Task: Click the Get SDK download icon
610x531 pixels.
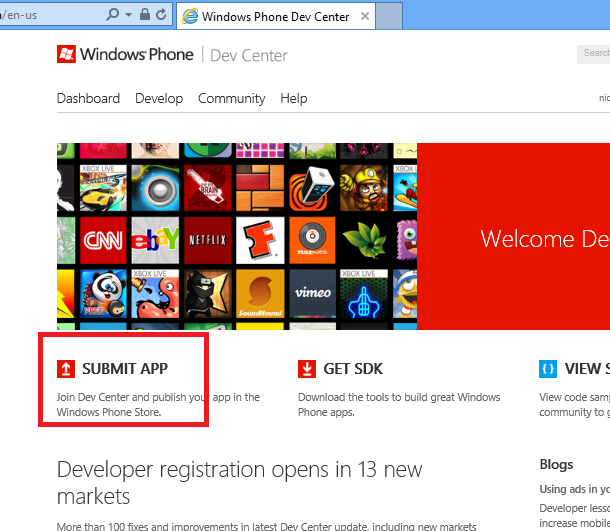Action: pos(307,369)
